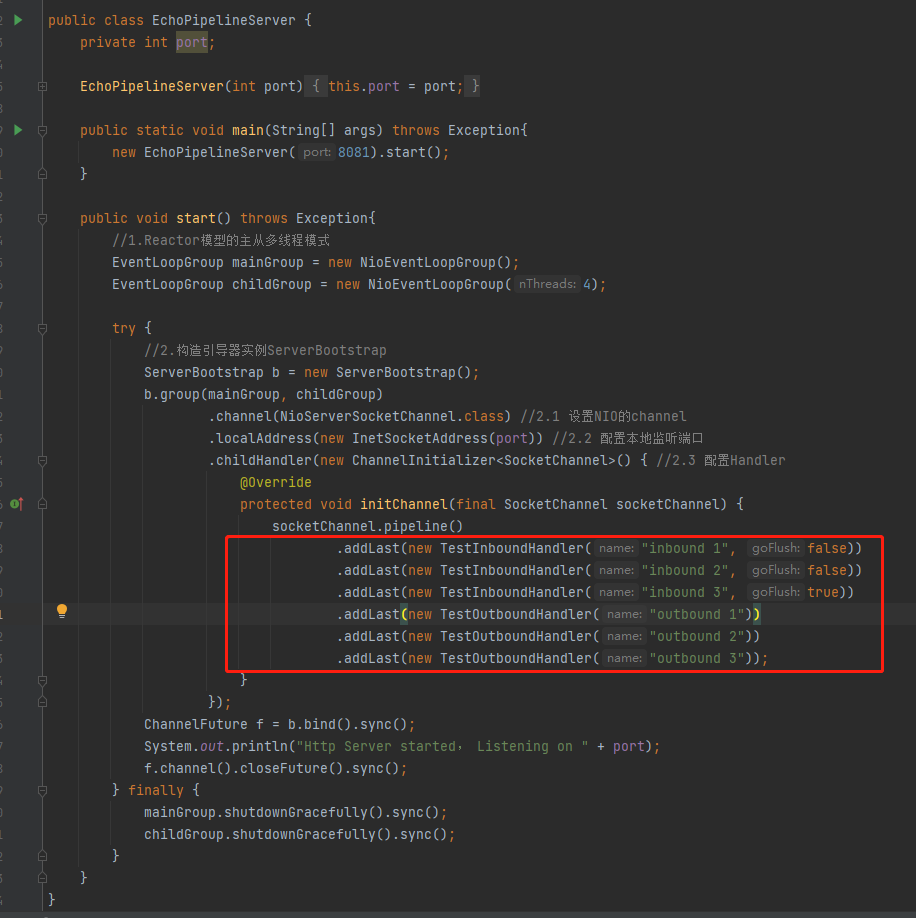Click 'throws Exception' on the start method

tap(304, 218)
